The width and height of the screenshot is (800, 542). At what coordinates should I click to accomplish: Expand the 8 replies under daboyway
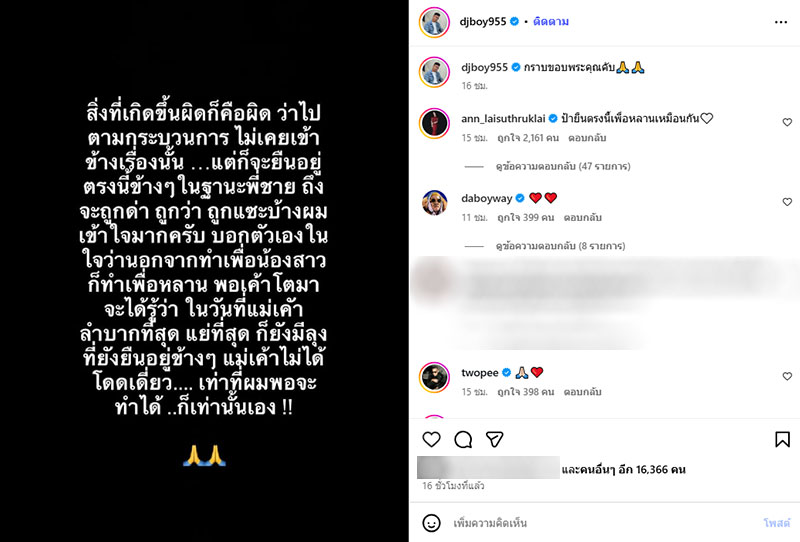click(x=560, y=246)
